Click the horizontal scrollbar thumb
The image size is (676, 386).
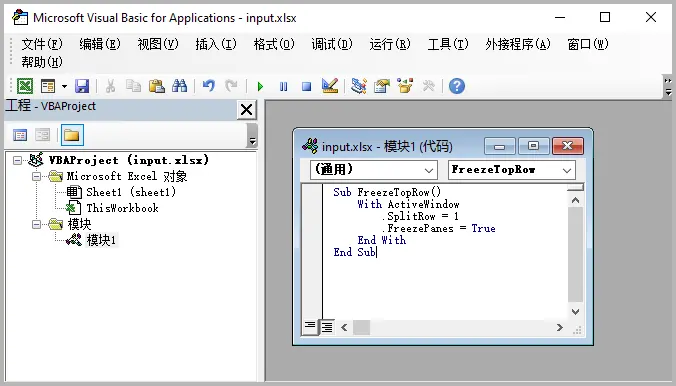click(361, 328)
